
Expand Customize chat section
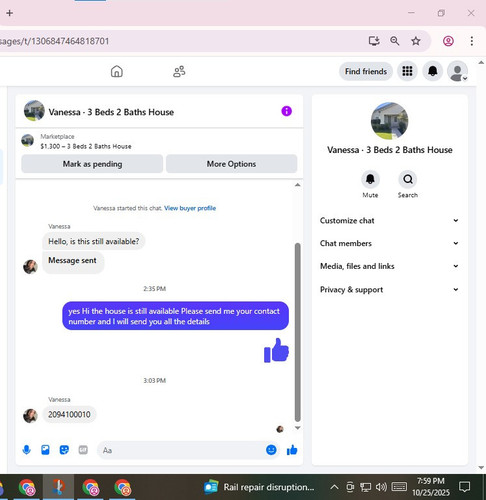389,220
